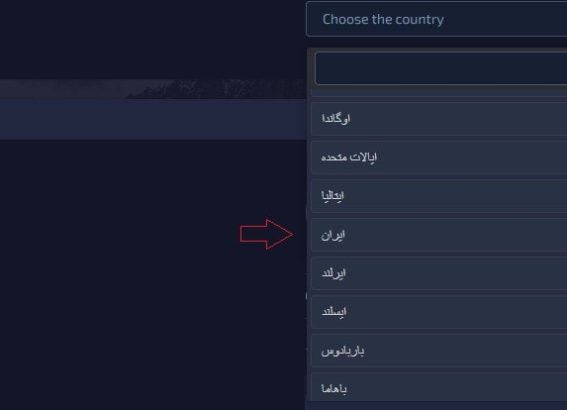The height and width of the screenshot is (410, 567).
Task: Select ایرلند (Ireland) list entry
Action: pos(439,273)
